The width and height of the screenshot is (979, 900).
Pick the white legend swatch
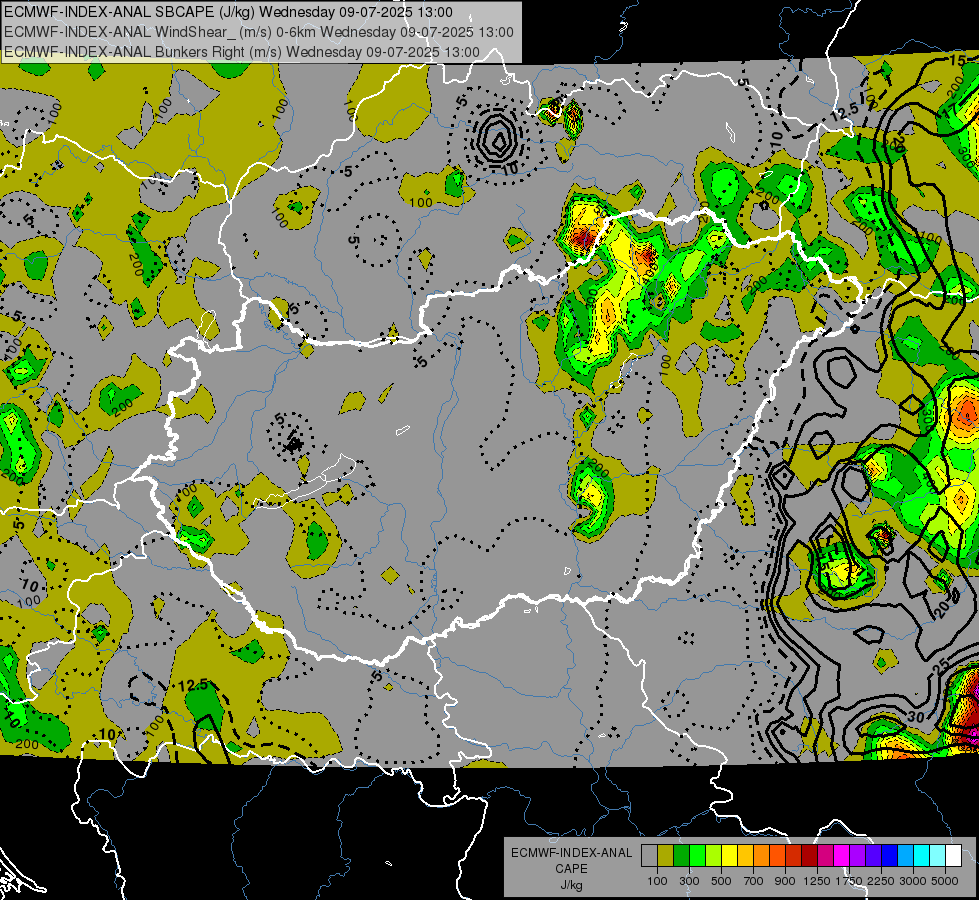coord(953,856)
